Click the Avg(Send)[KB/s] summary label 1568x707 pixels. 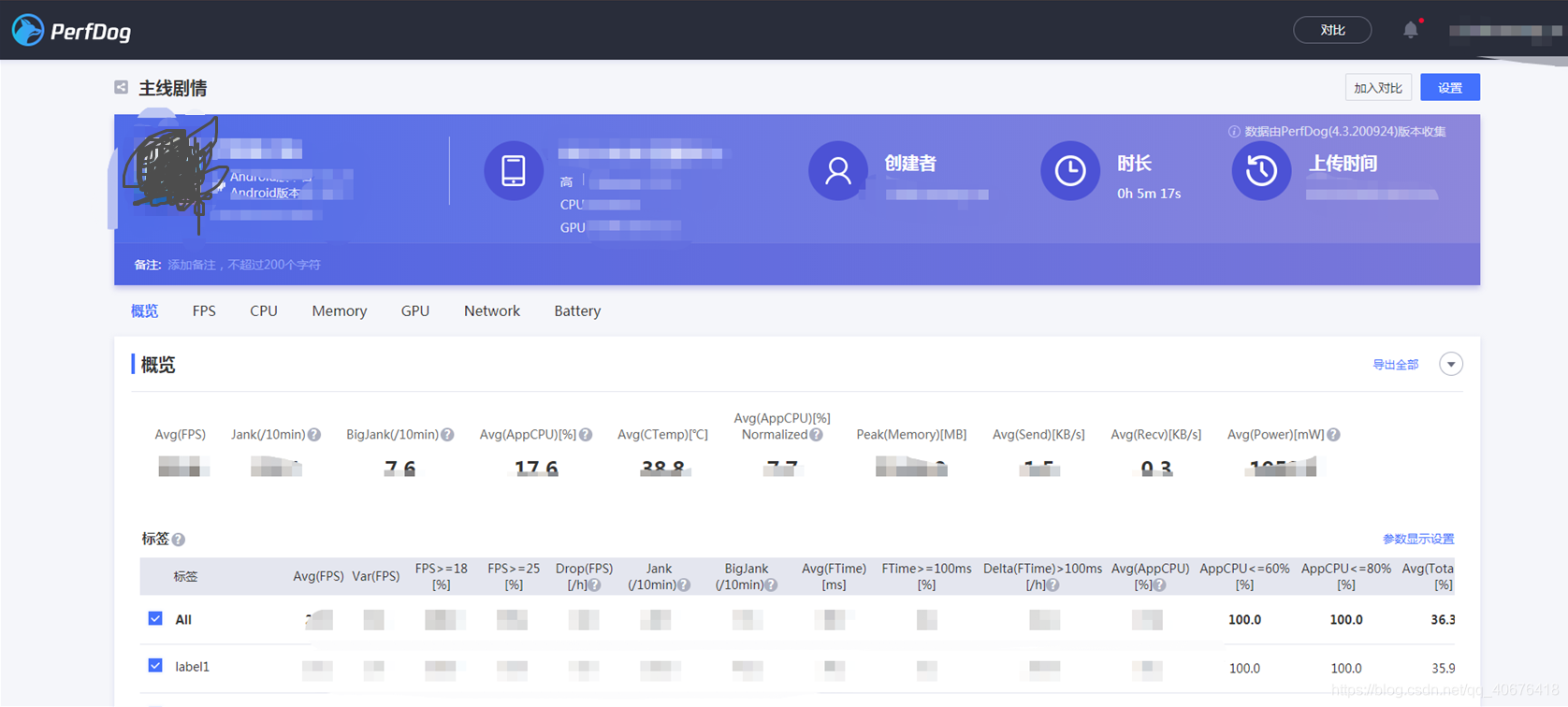pos(1038,435)
